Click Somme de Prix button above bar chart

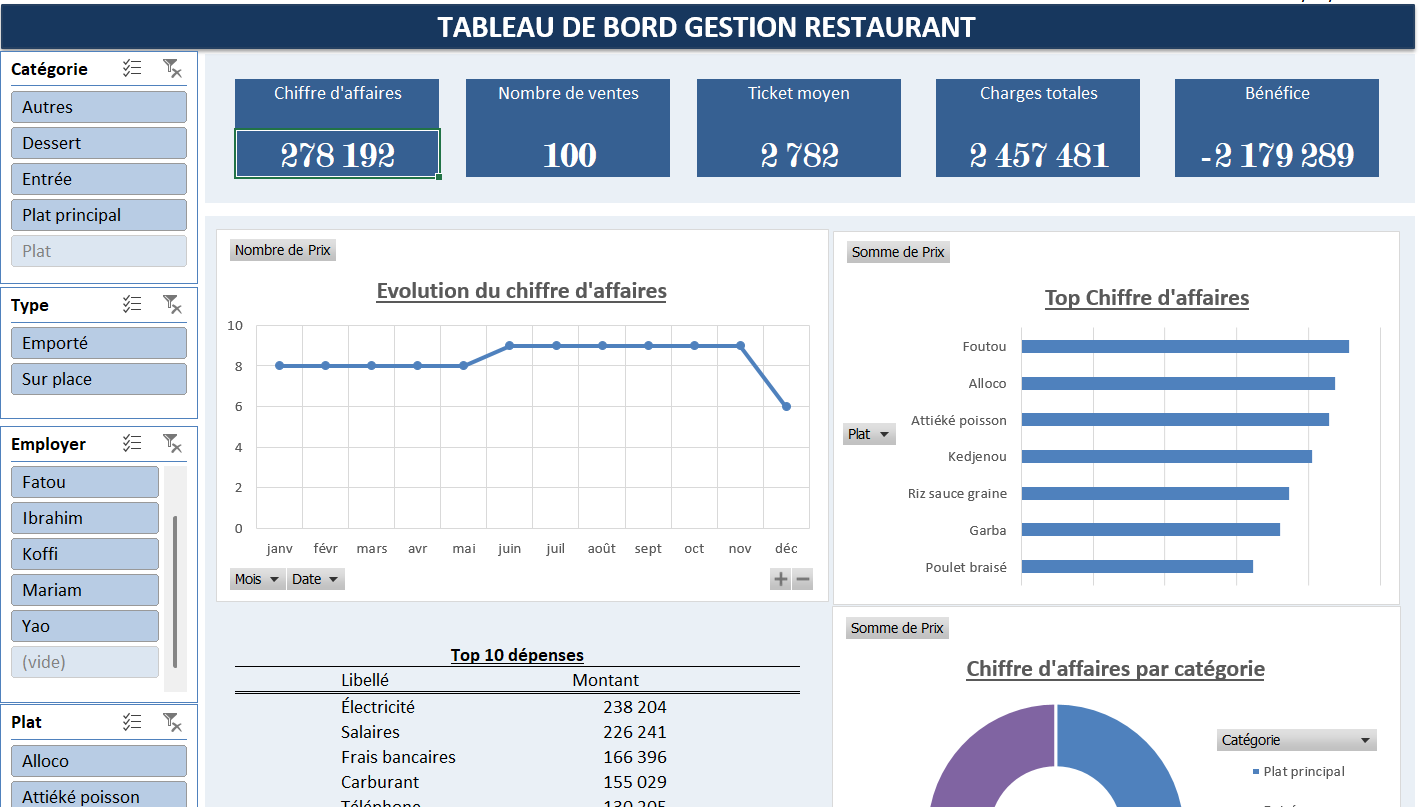click(898, 252)
